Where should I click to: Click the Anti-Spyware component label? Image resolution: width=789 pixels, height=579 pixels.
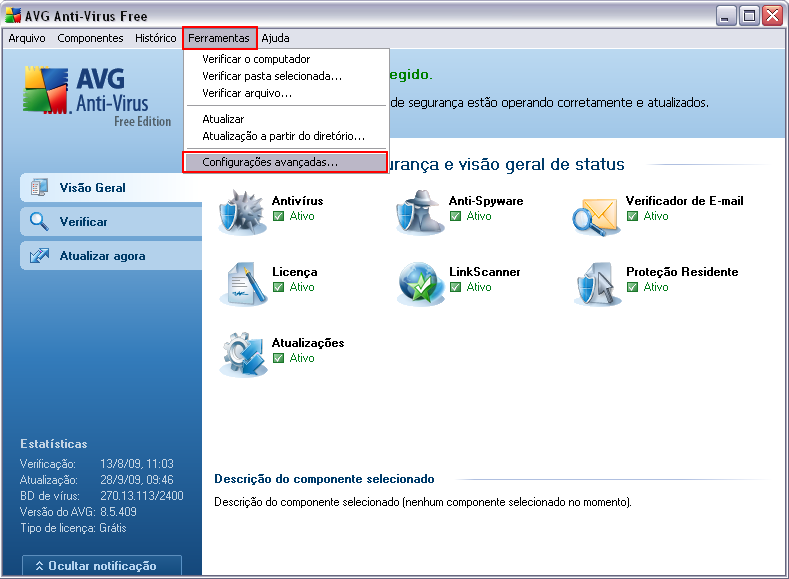486,201
